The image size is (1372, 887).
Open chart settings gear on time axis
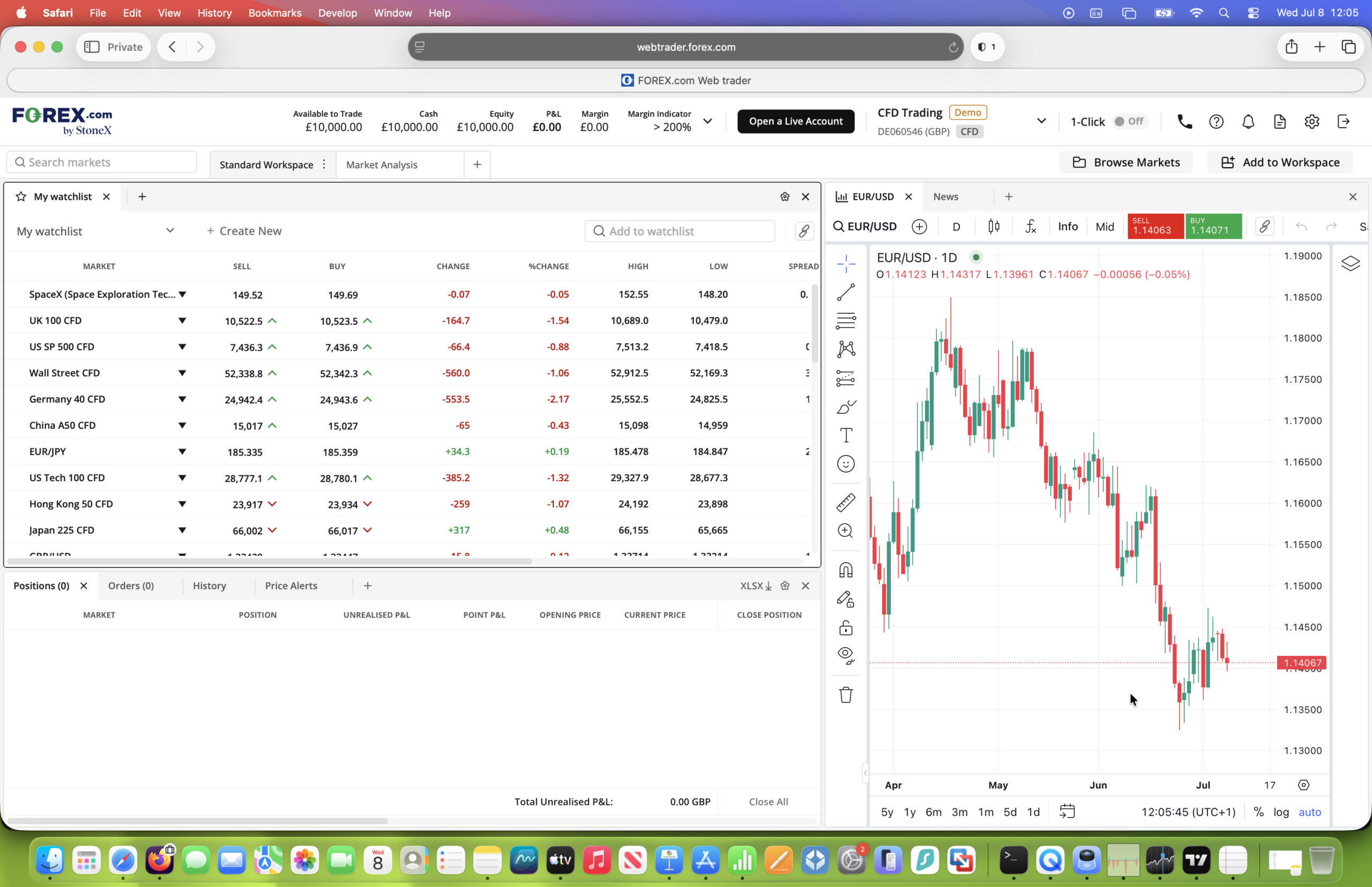1303,785
